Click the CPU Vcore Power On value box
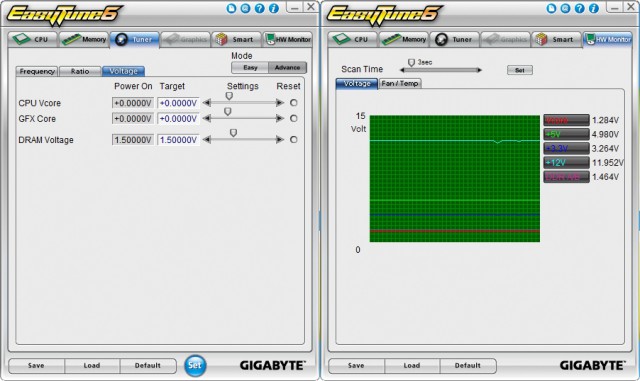Screen dimensions: 640x381 point(133,103)
